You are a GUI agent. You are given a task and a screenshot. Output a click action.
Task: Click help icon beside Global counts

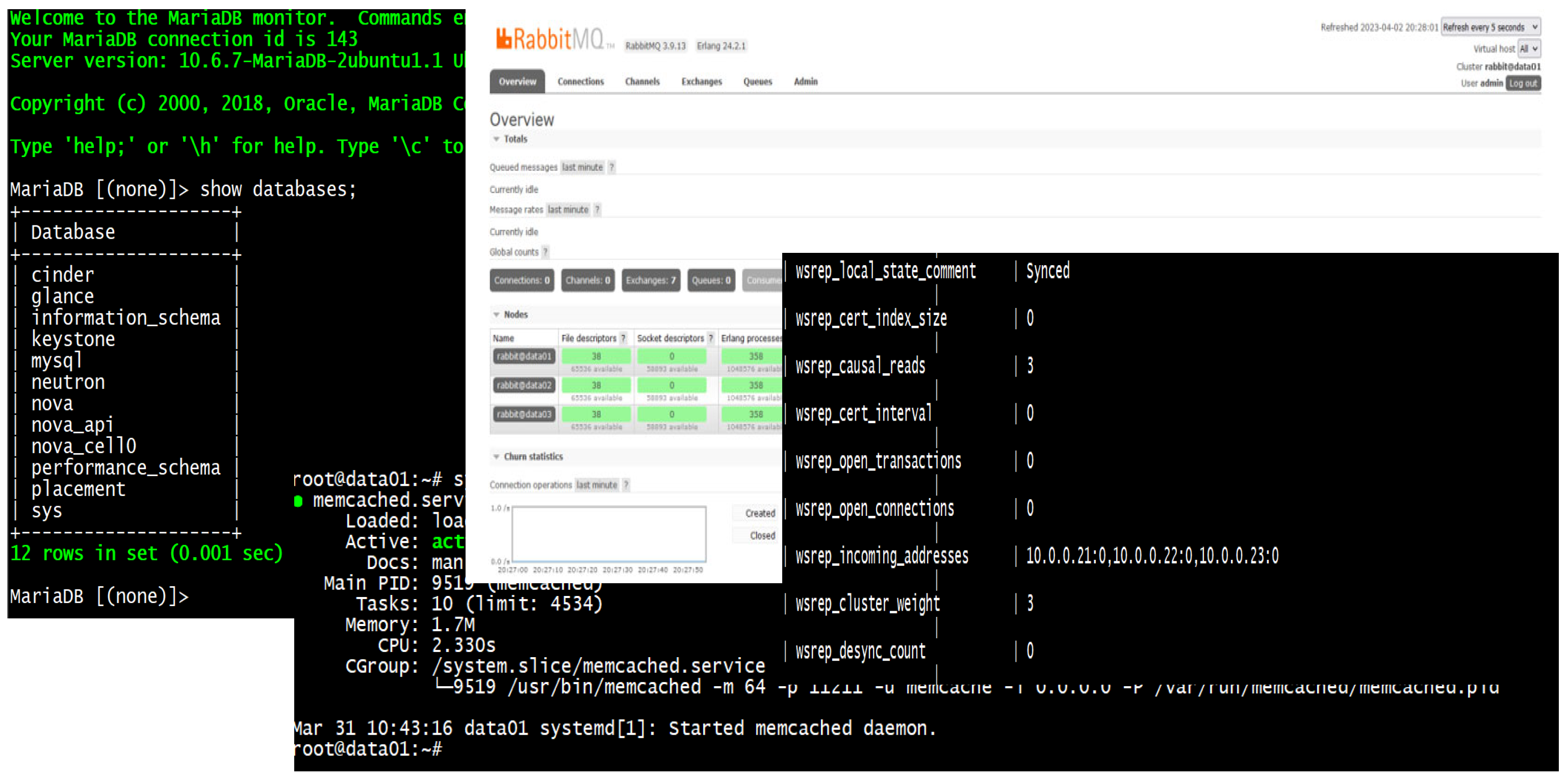546,252
